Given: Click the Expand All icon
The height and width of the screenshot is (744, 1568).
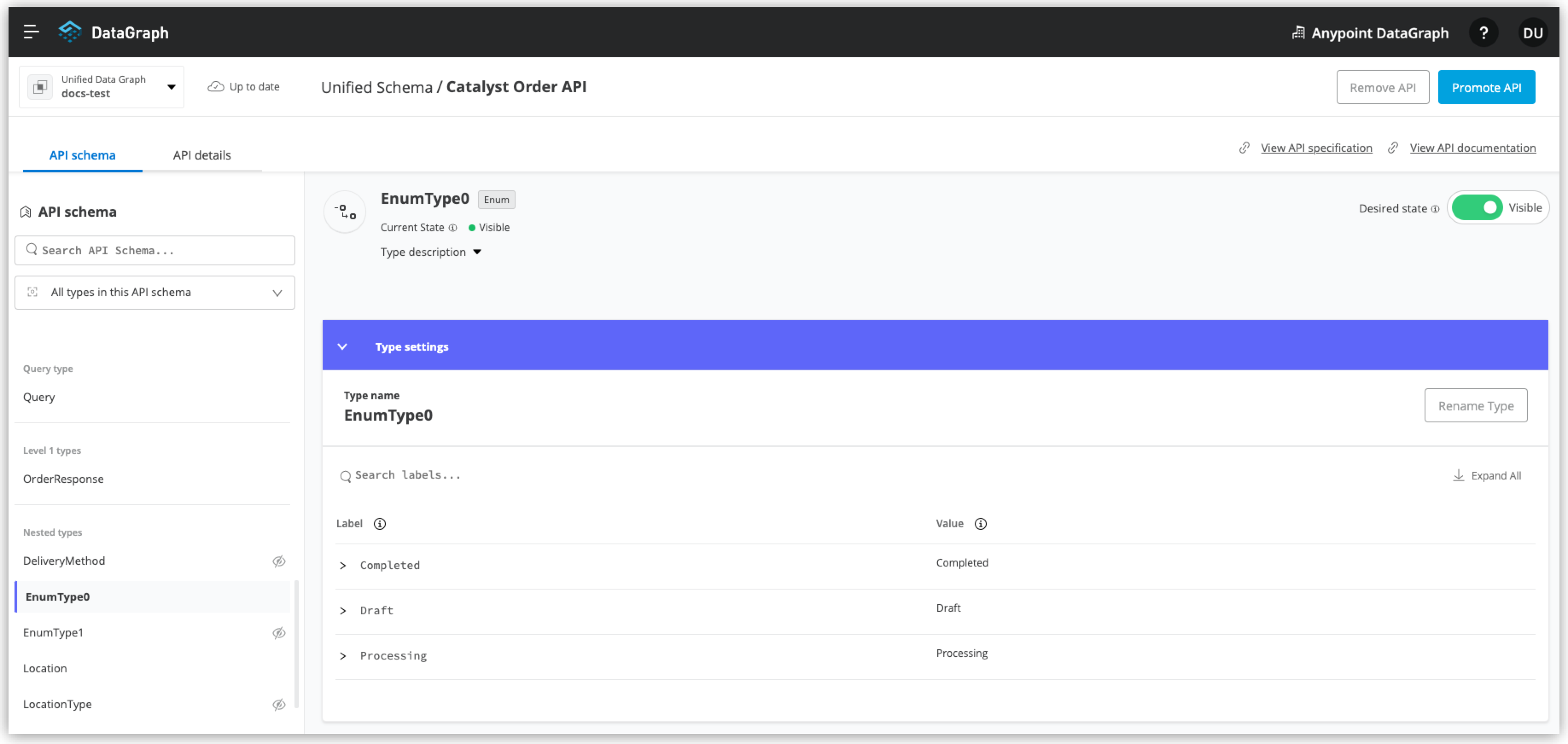Looking at the screenshot, I should tap(1458, 475).
